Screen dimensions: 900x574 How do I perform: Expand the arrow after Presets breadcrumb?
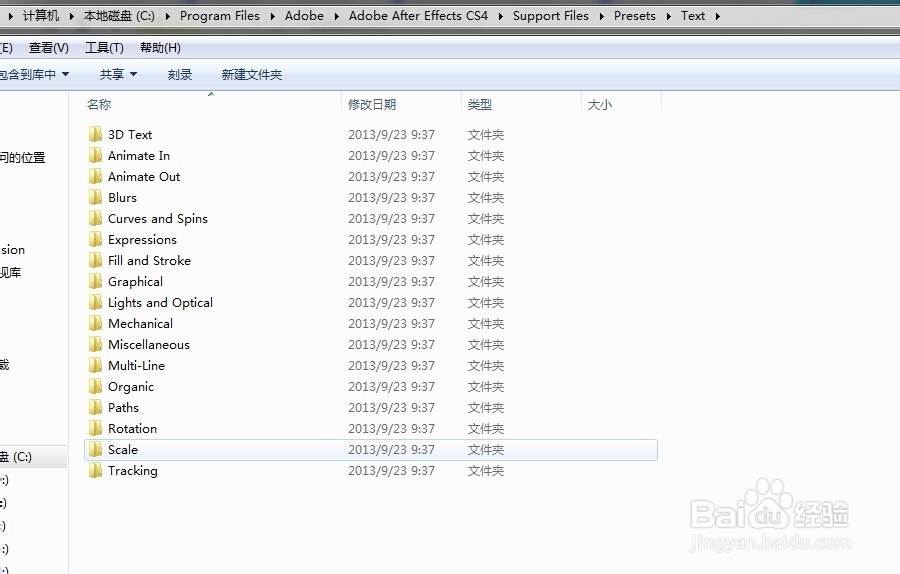pyautogui.click(x=669, y=16)
